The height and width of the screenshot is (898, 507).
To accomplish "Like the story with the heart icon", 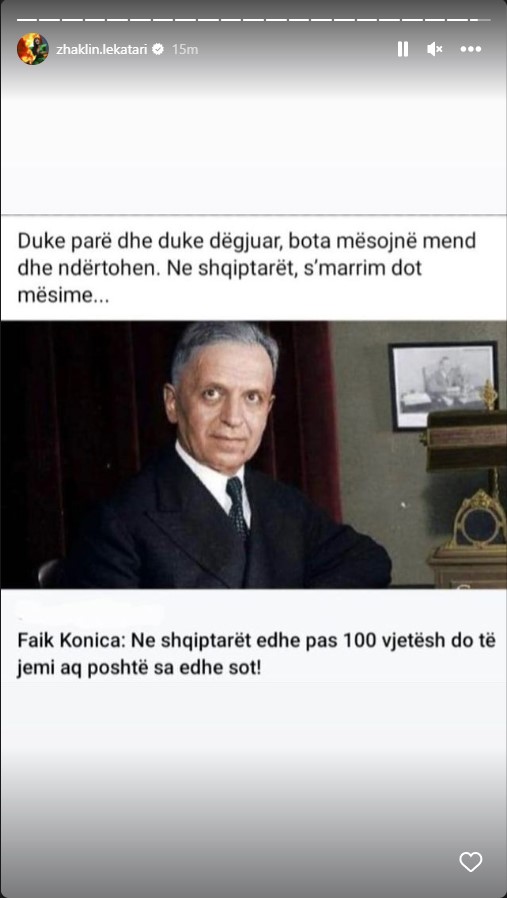I will coord(470,861).
